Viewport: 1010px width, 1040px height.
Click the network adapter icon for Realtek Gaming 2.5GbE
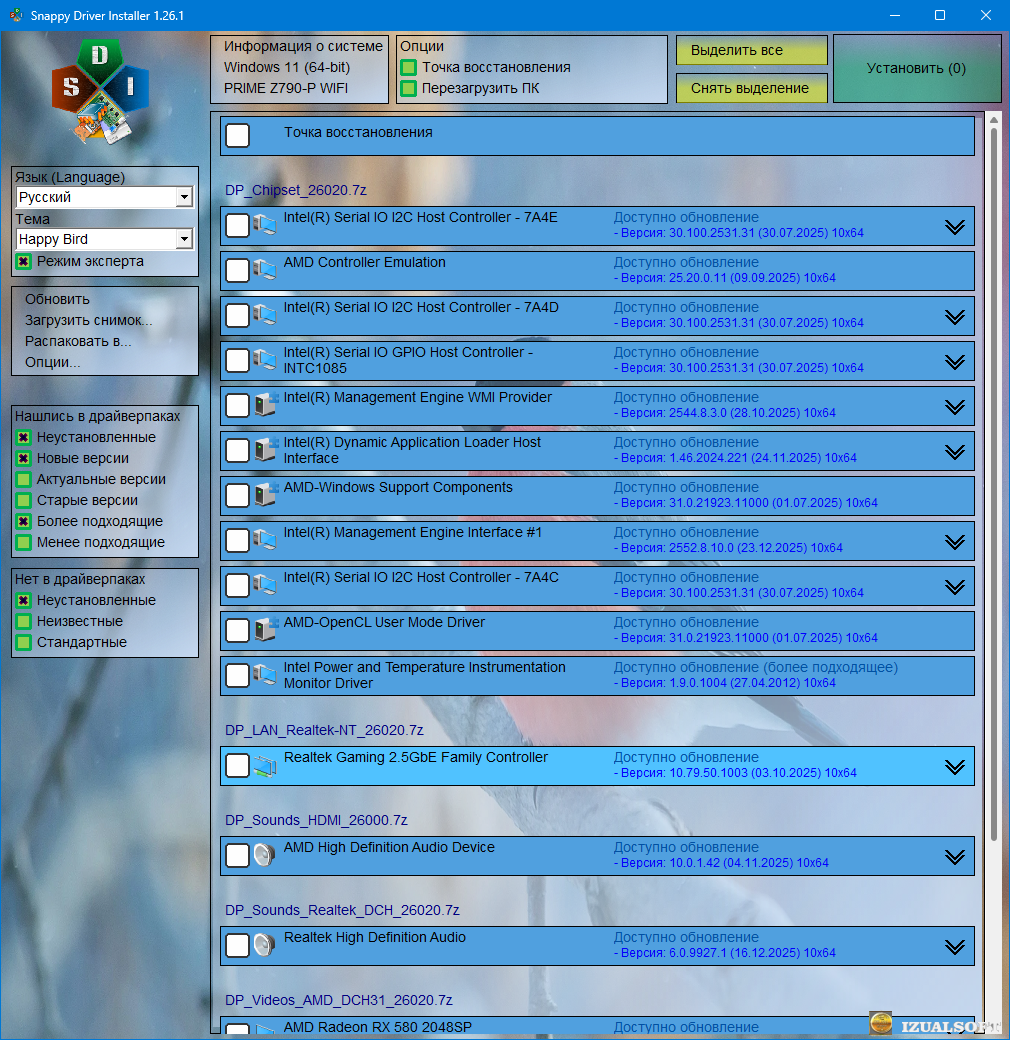pyautogui.click(x=264, y=766)
